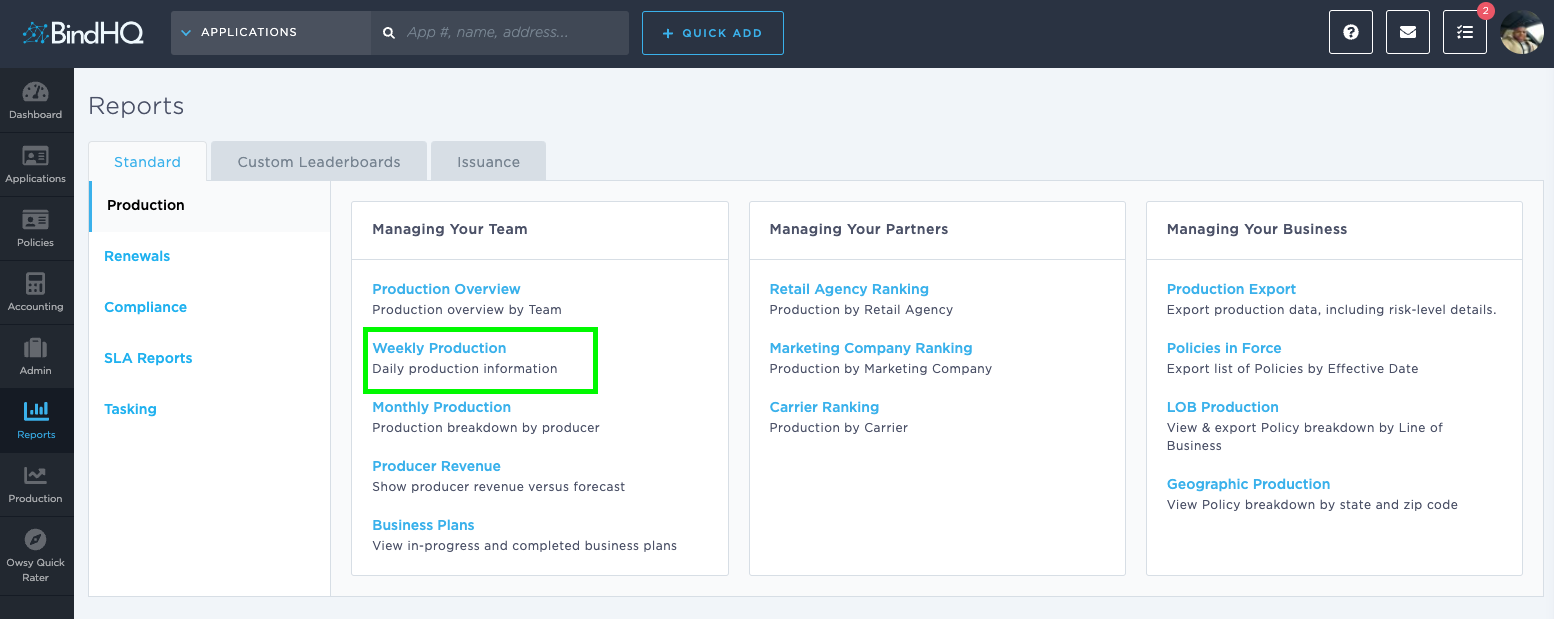Open the LOB Production report

click(x=1223, y=407)
